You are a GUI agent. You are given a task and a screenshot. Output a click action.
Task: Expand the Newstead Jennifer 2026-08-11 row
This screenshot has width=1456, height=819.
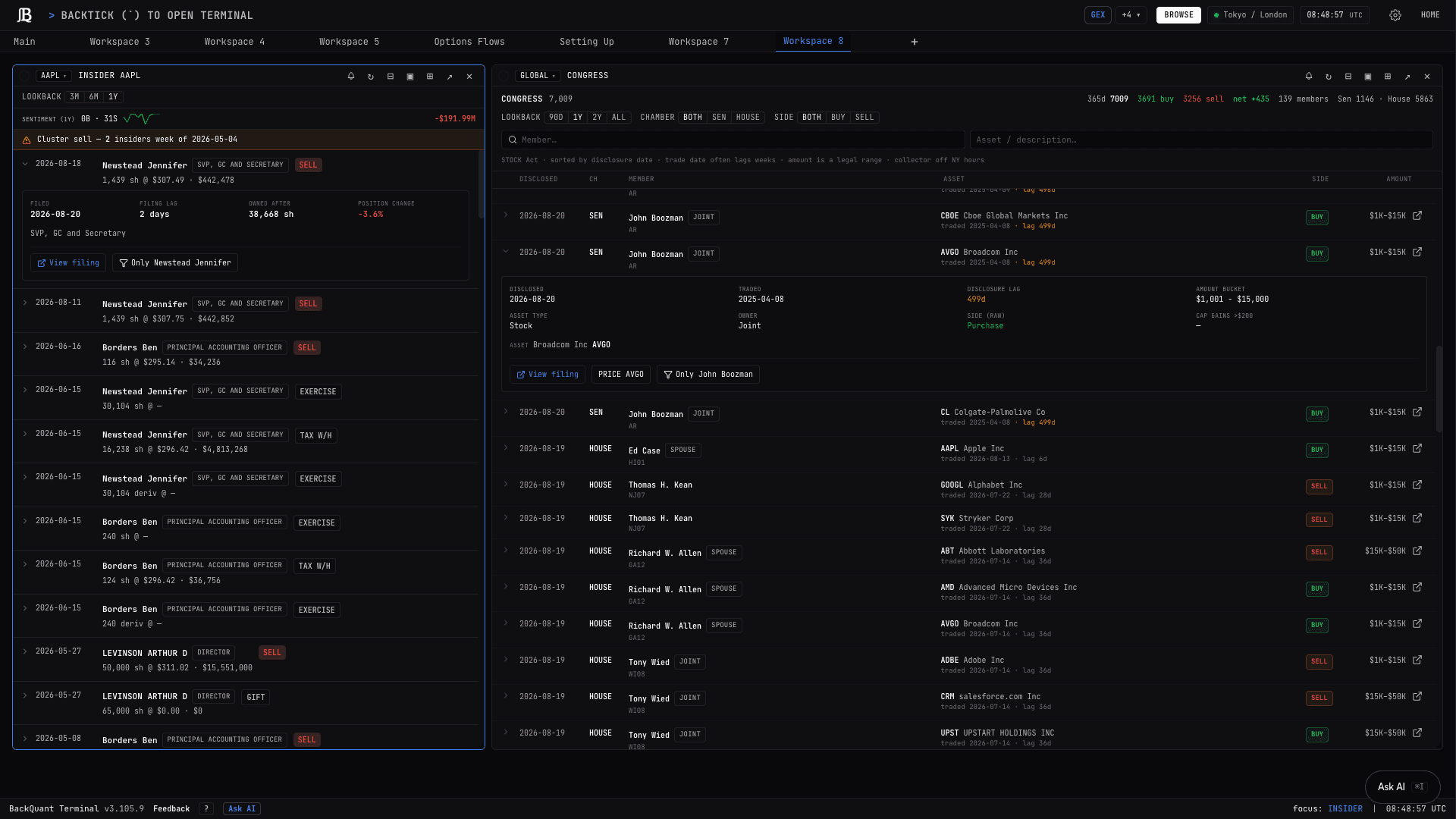coord(25,303)
